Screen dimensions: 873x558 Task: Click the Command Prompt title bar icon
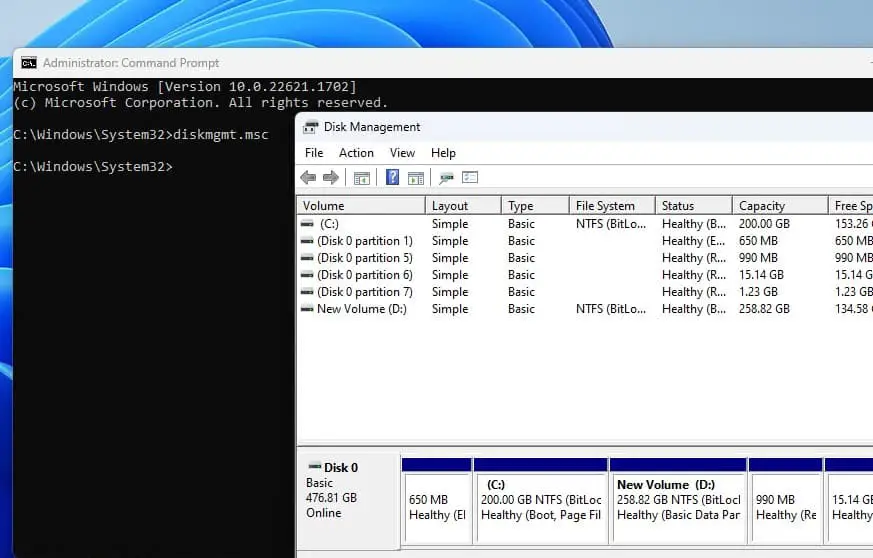click(x=29, y=62)
